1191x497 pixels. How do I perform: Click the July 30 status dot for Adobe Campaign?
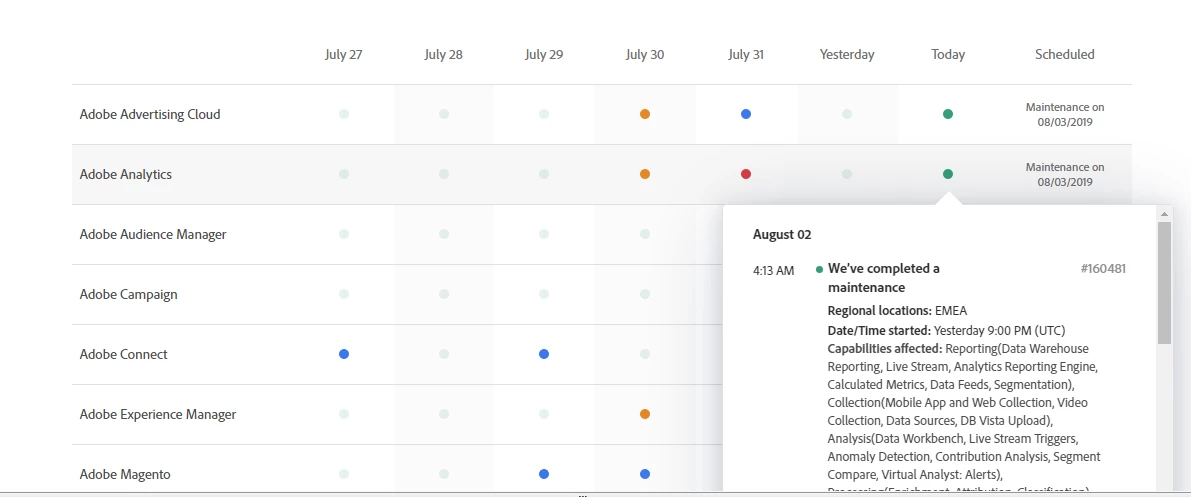(645, 294)
